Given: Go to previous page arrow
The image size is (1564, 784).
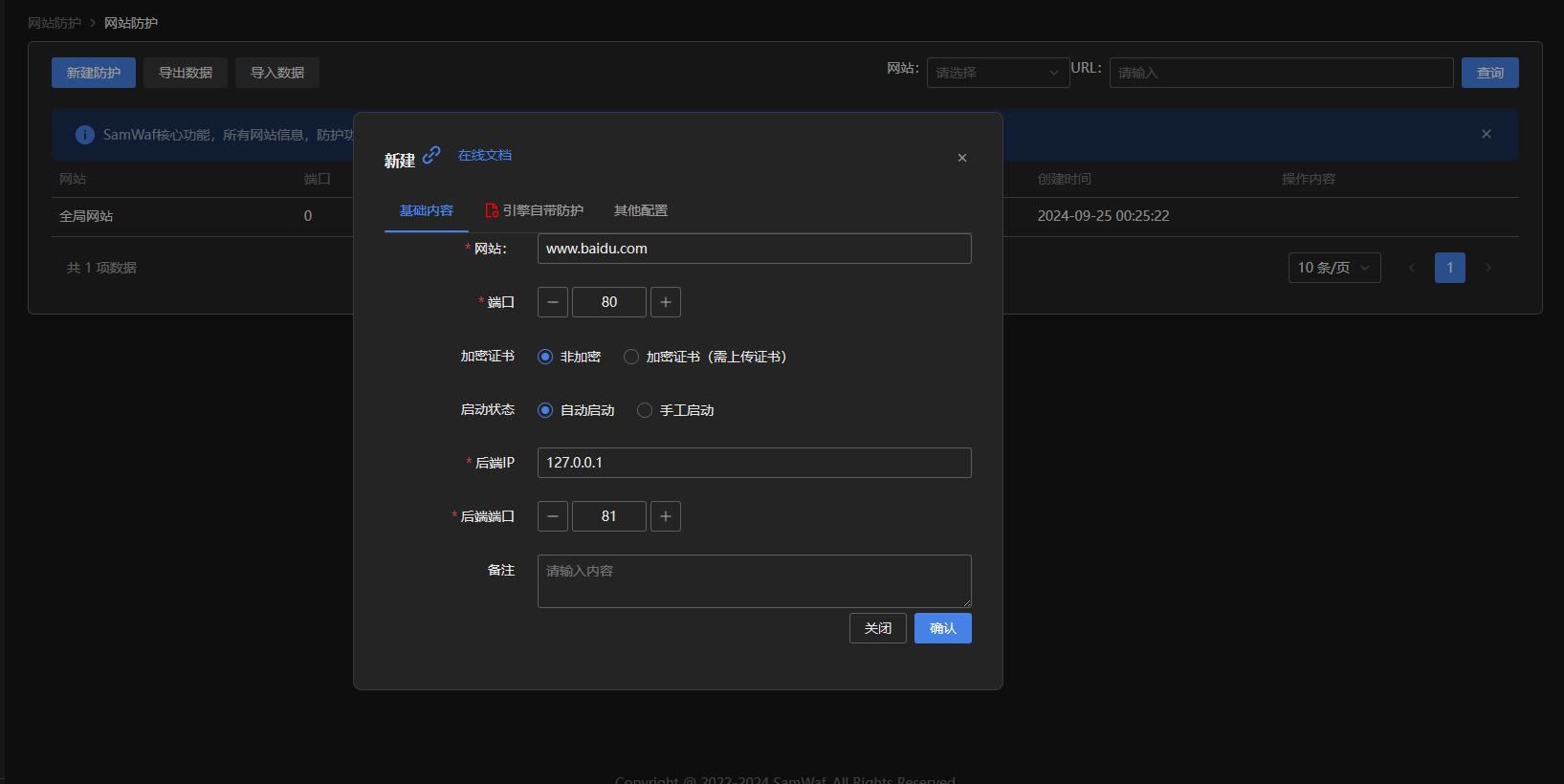Looking at the screenshot, I should 1412,268.
